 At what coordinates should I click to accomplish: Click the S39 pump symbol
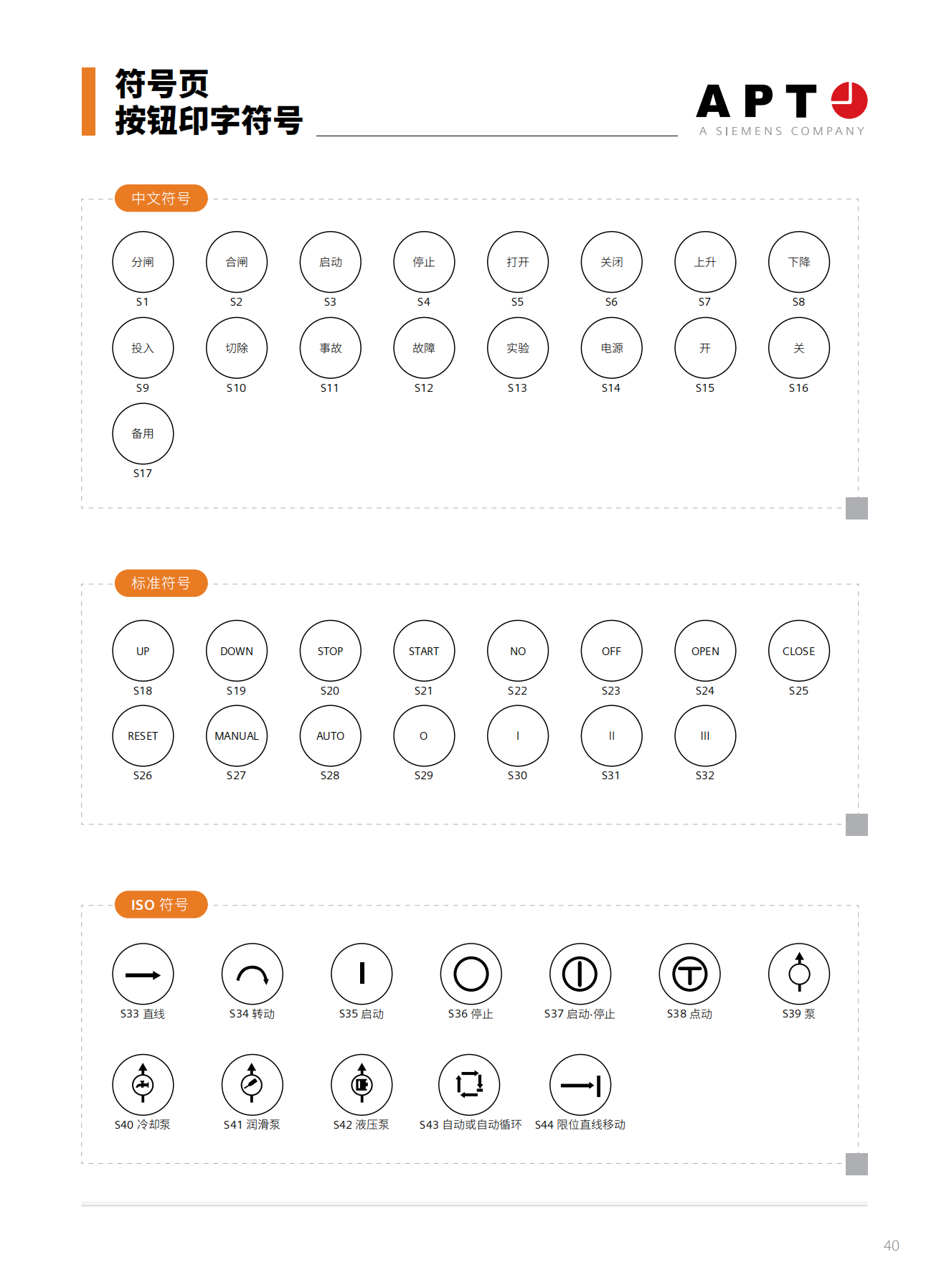(x=798, y=974)
